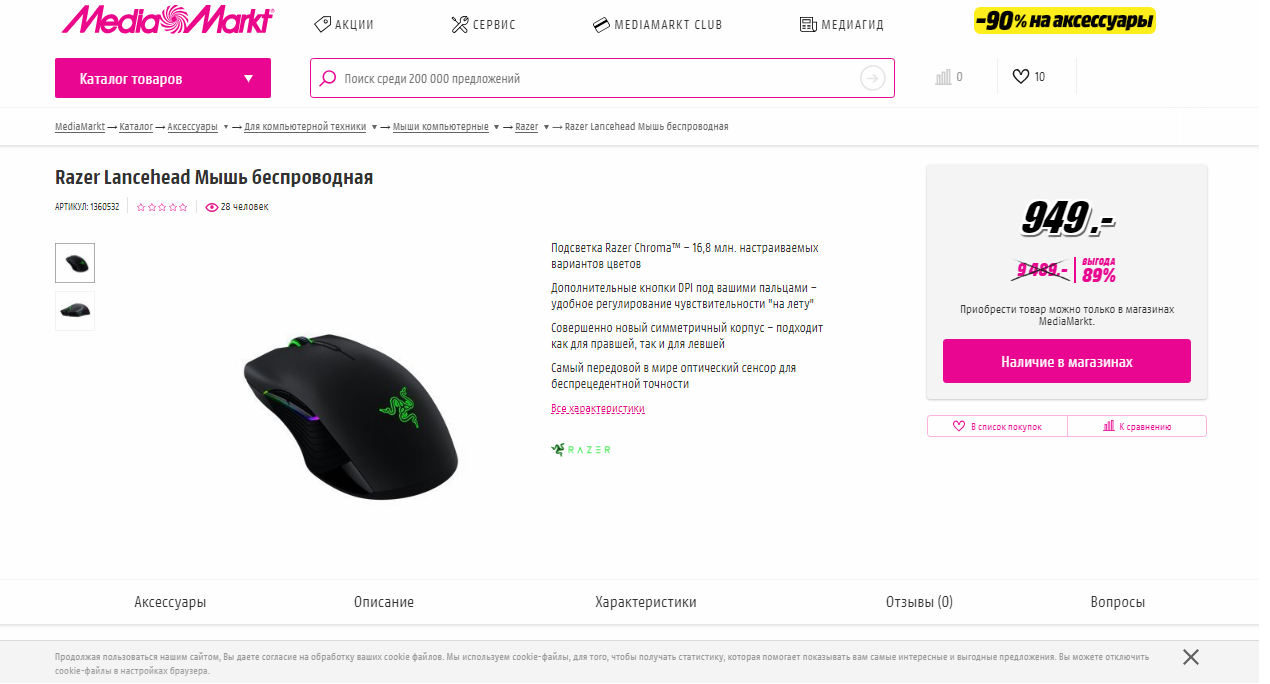Open the wishlist heart icon with 10
The width and height of the screenshot is (1270, 684).
pos(1021,76)
